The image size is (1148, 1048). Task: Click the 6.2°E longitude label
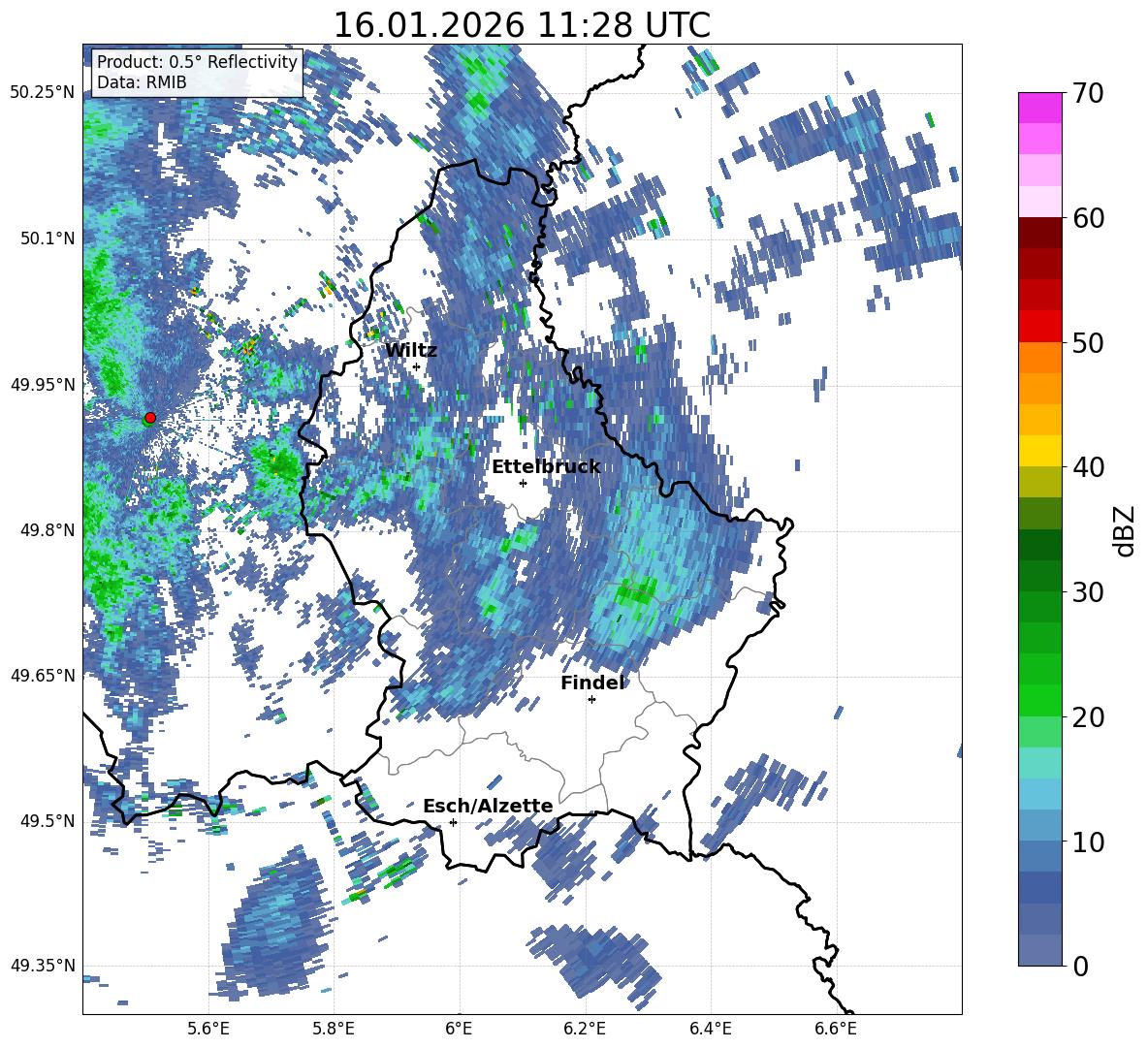(x=585, y=1029)
